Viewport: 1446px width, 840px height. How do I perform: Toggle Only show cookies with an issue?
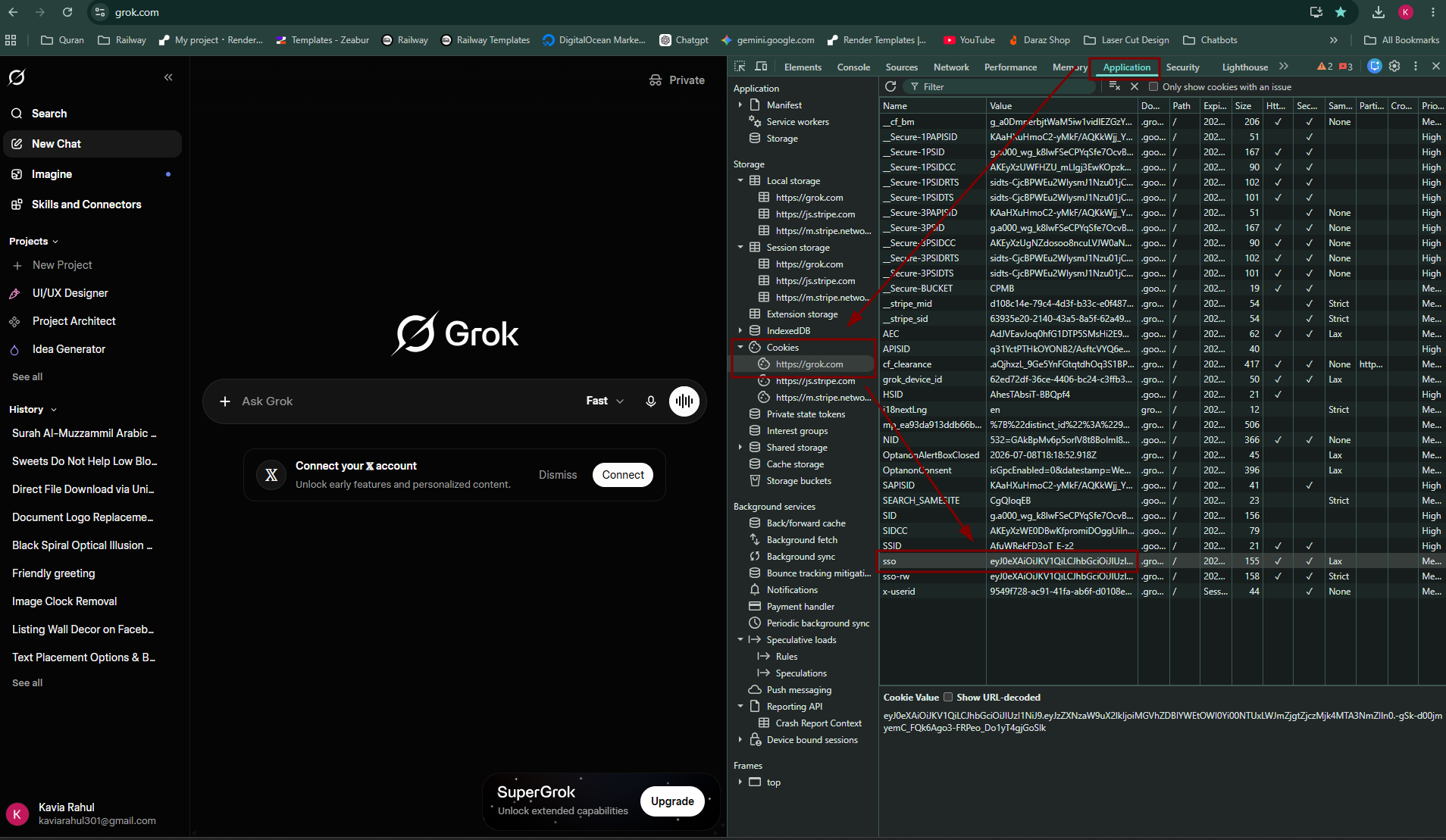tap(1153, 87)
